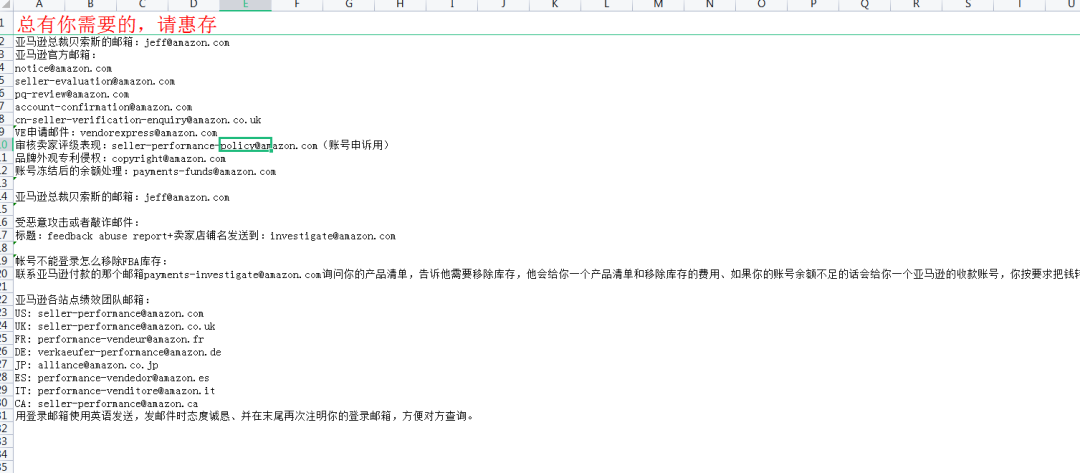1080x473 pixels.
Task: Click the 账号冻结后的余额处理 payments-funds row
Action: coord(145,171)
